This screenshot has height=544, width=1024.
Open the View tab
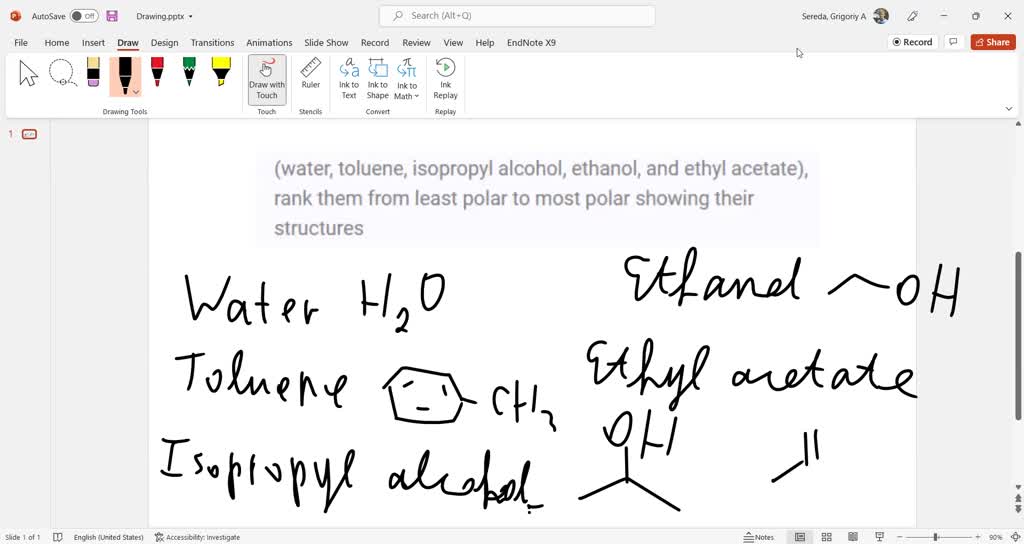(453, 42)
